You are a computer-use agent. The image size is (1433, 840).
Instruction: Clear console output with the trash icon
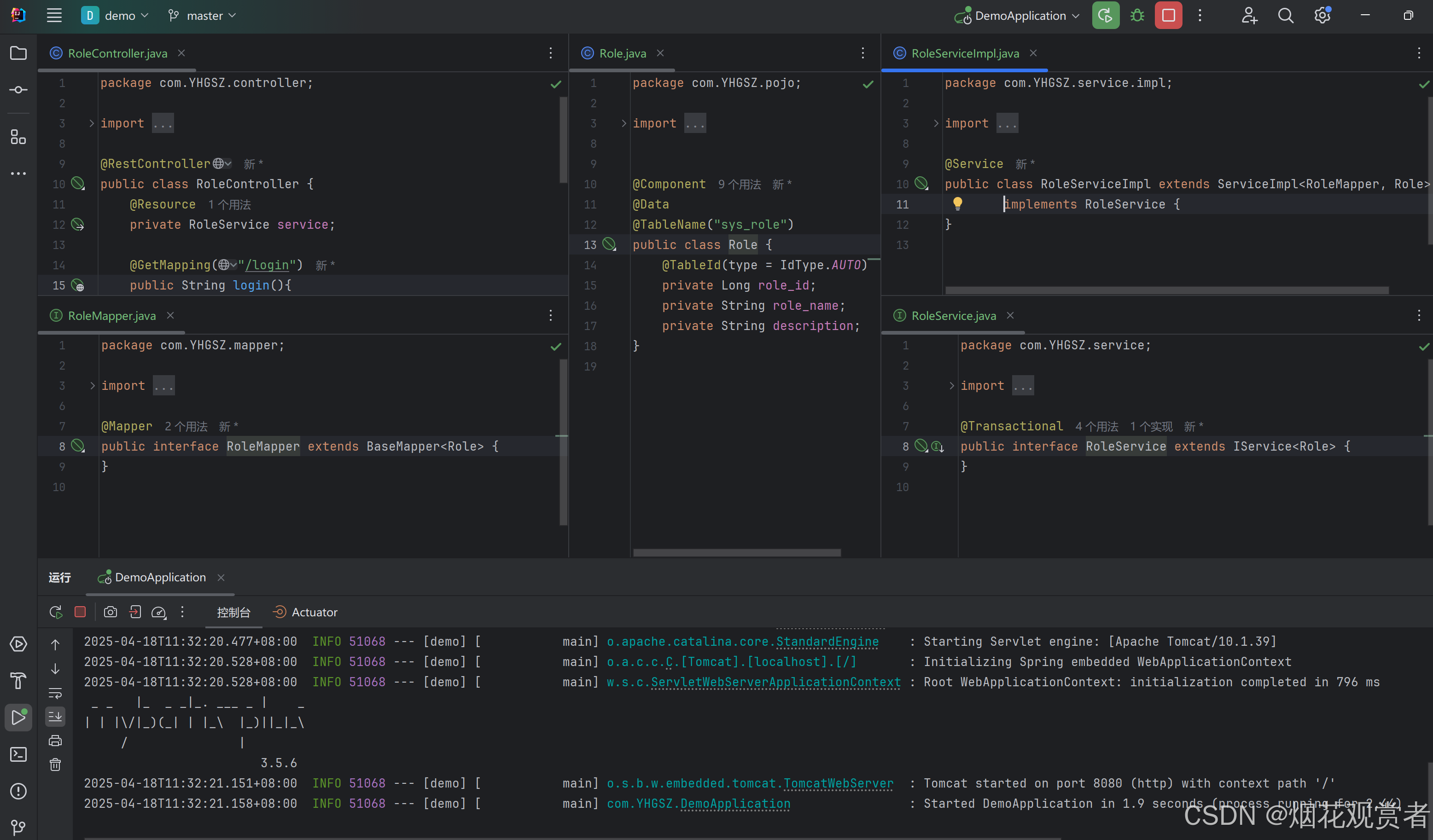(55, 765)
